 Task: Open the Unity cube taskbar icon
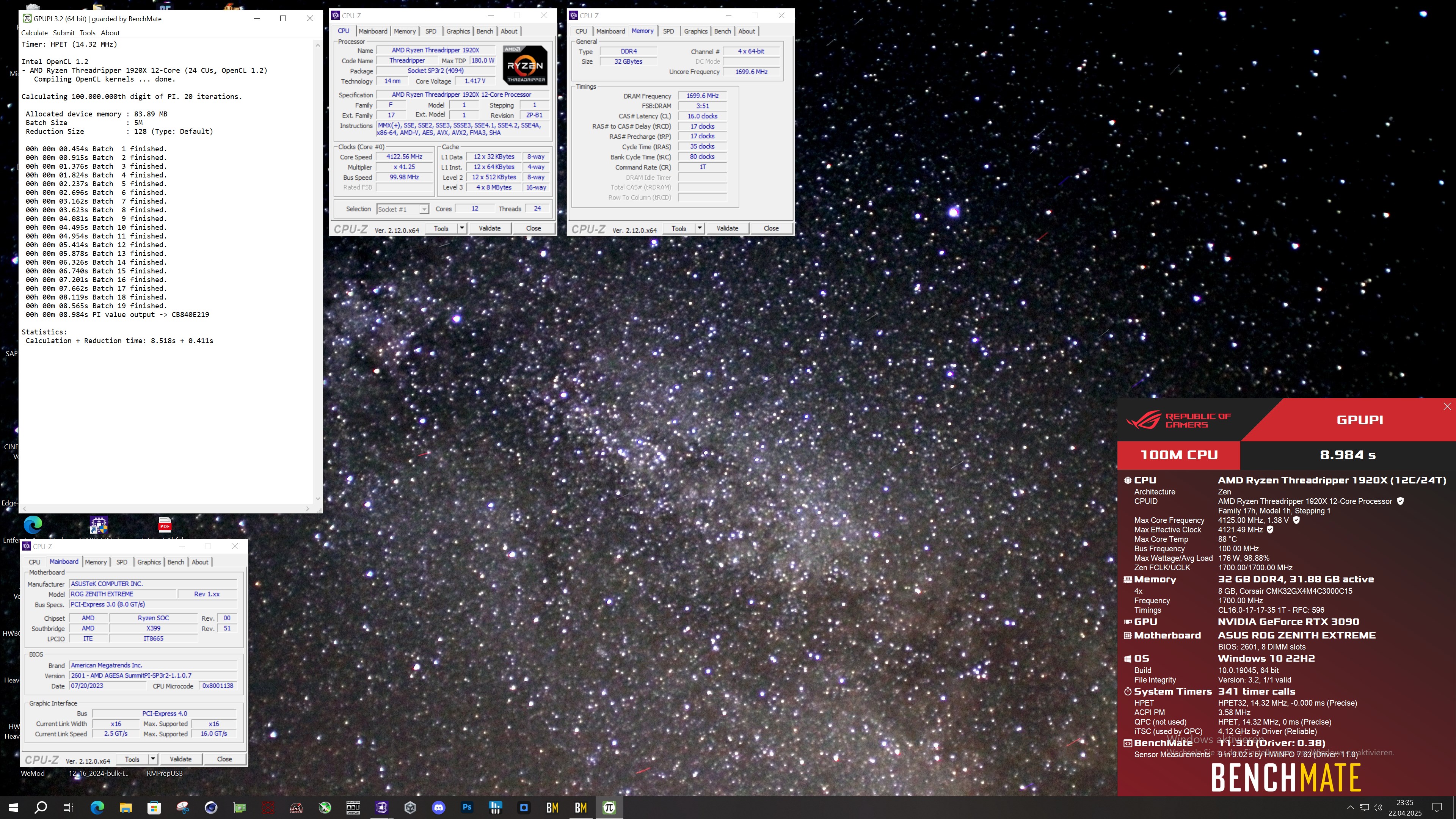coord(410,808)
